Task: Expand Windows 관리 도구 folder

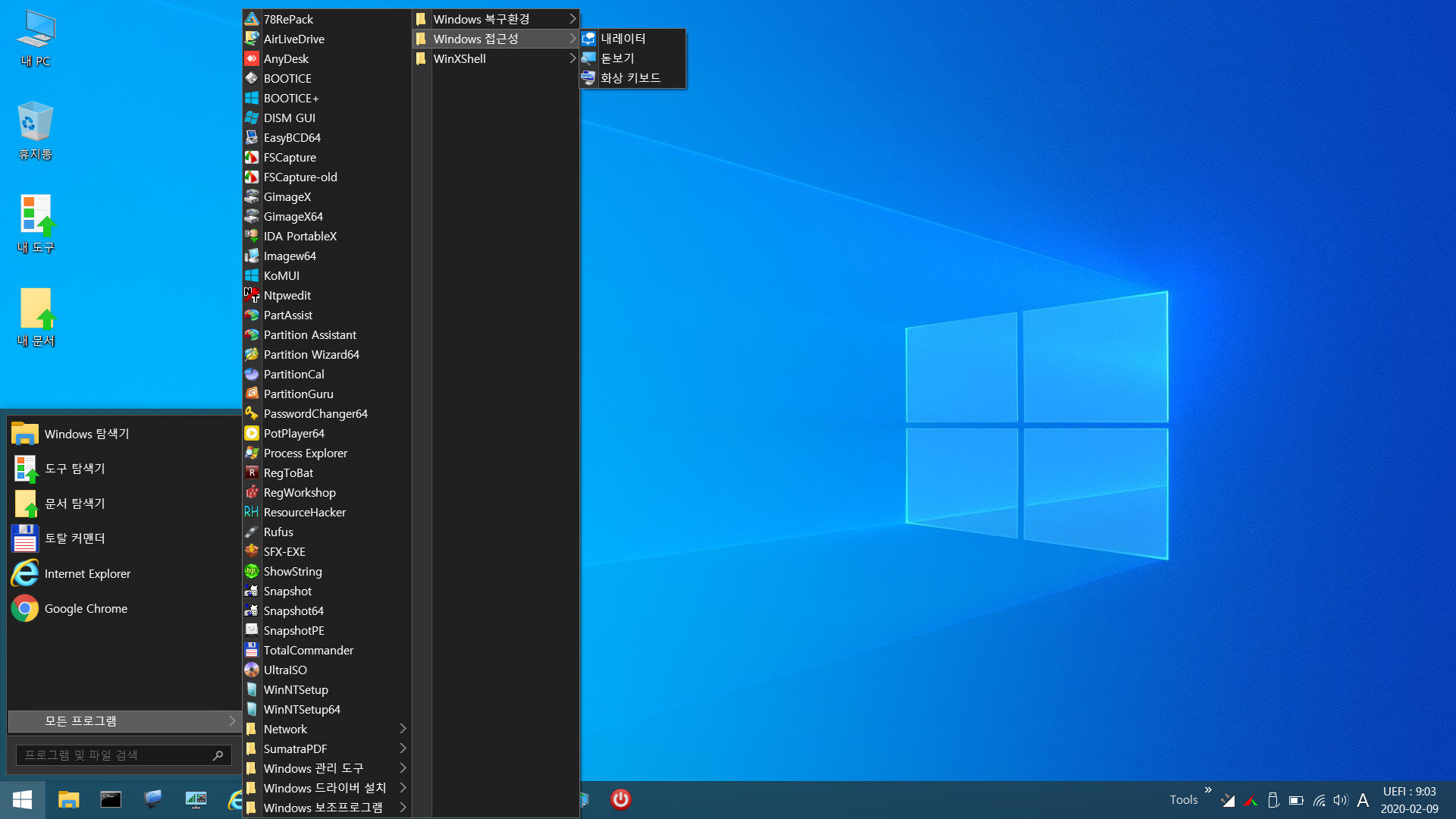Action: [327, 768]
